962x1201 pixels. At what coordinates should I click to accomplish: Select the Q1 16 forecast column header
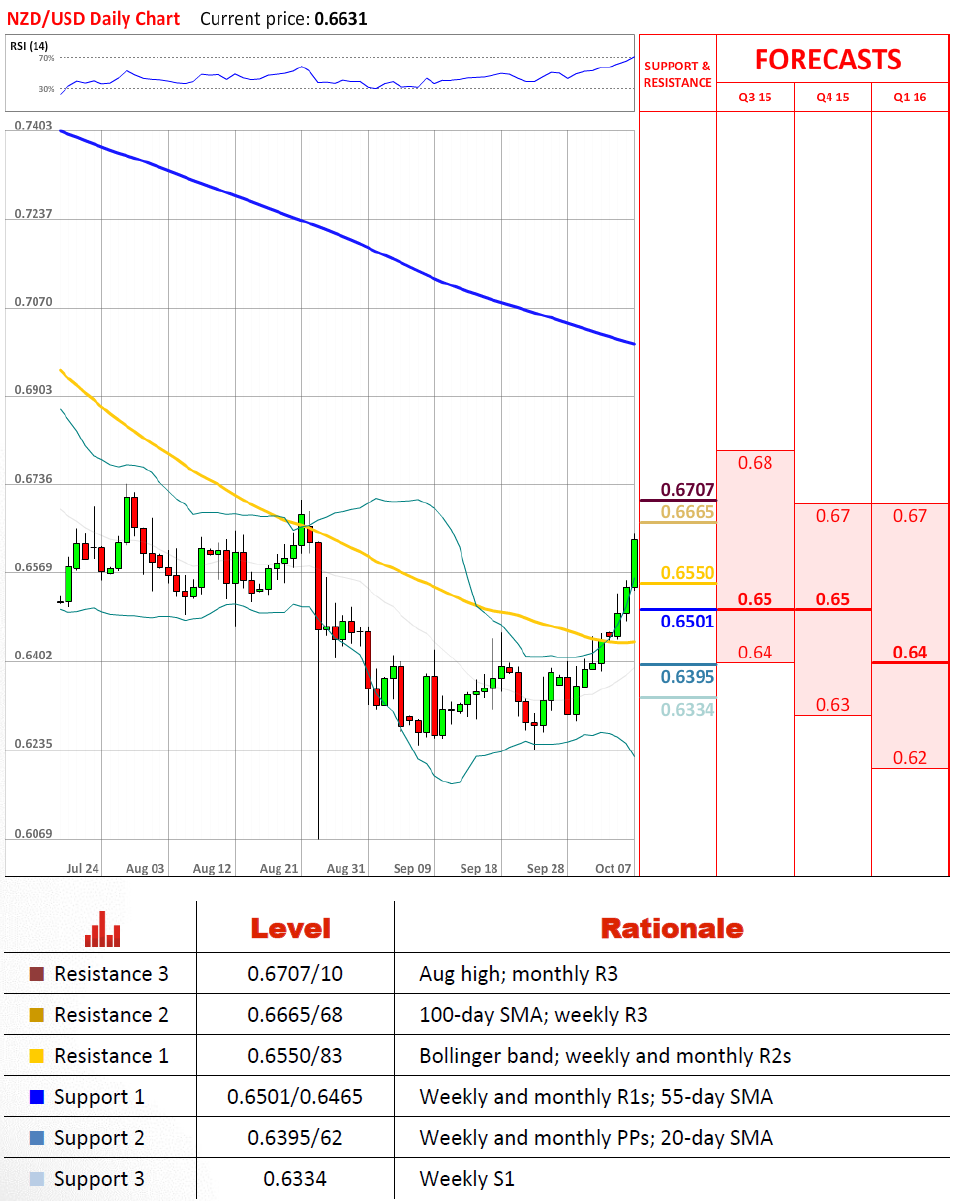point(910,97)
